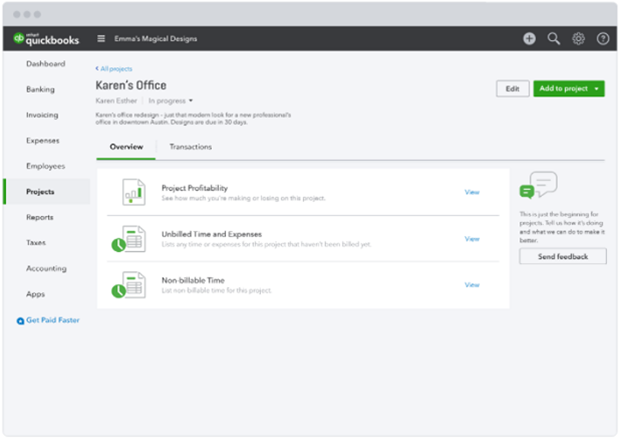Expand the Add to project dropdown arrow
The height and width of the screenshot is (440, 620).
[596, 89]
